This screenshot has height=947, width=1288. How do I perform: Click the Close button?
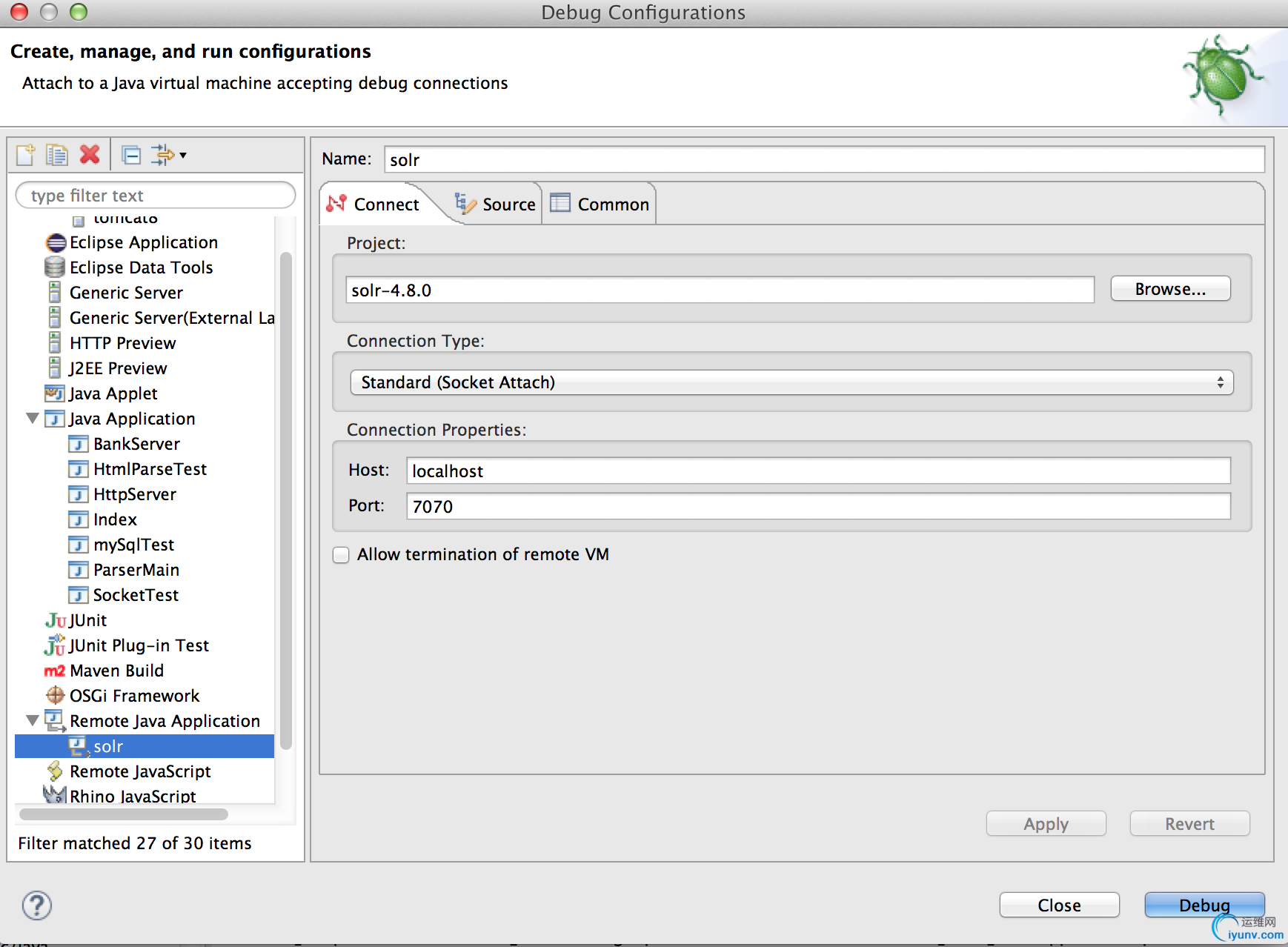click(x=1059, y=906)
